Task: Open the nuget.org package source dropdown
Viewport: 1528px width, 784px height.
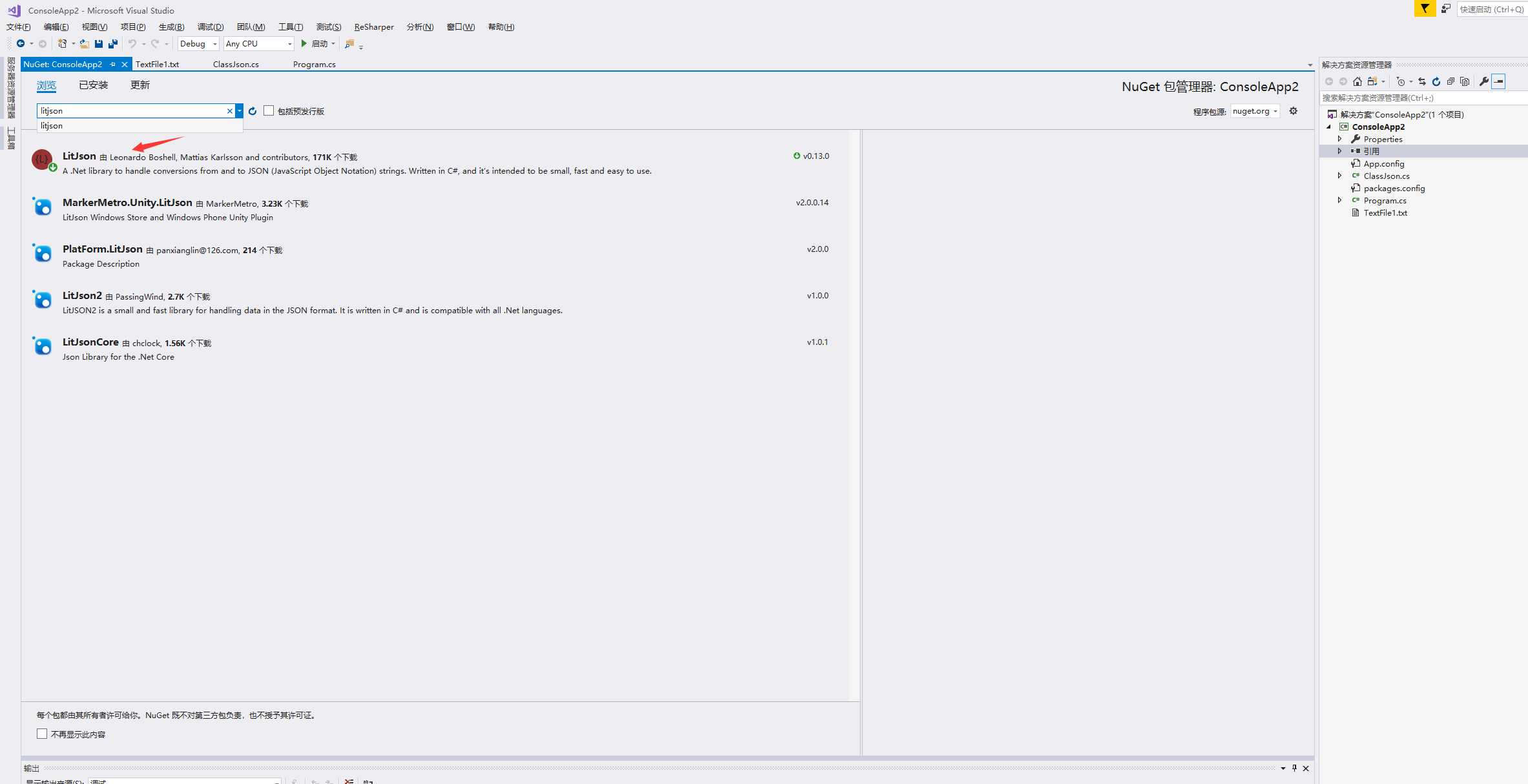Action: 1255,111
